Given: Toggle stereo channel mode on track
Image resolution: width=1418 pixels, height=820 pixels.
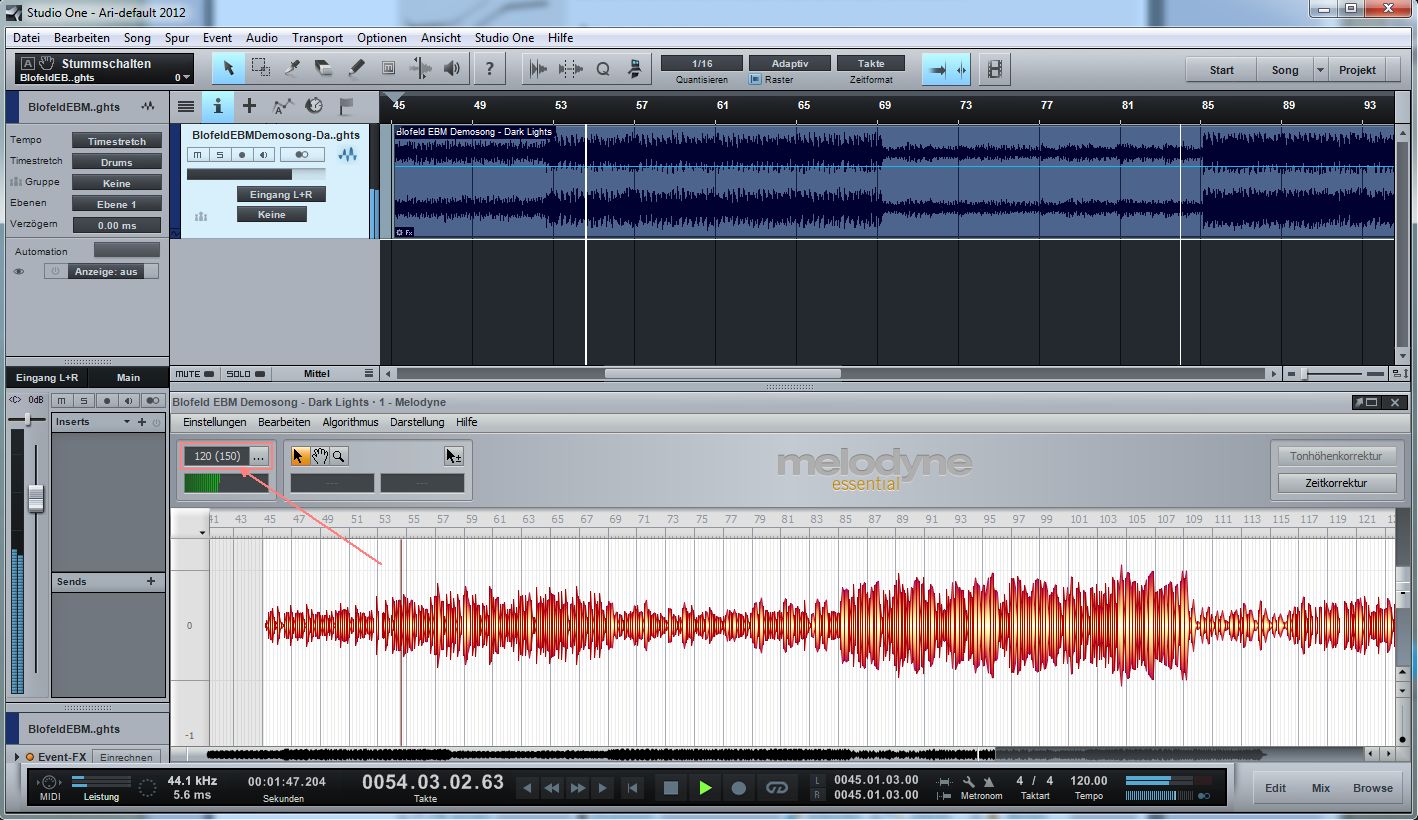Looking at the screenshot, I should 302,155.
